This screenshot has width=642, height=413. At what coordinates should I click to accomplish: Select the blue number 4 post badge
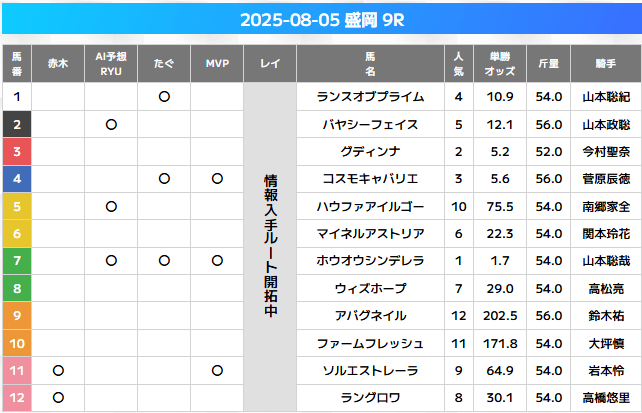(x=17, y=178)
